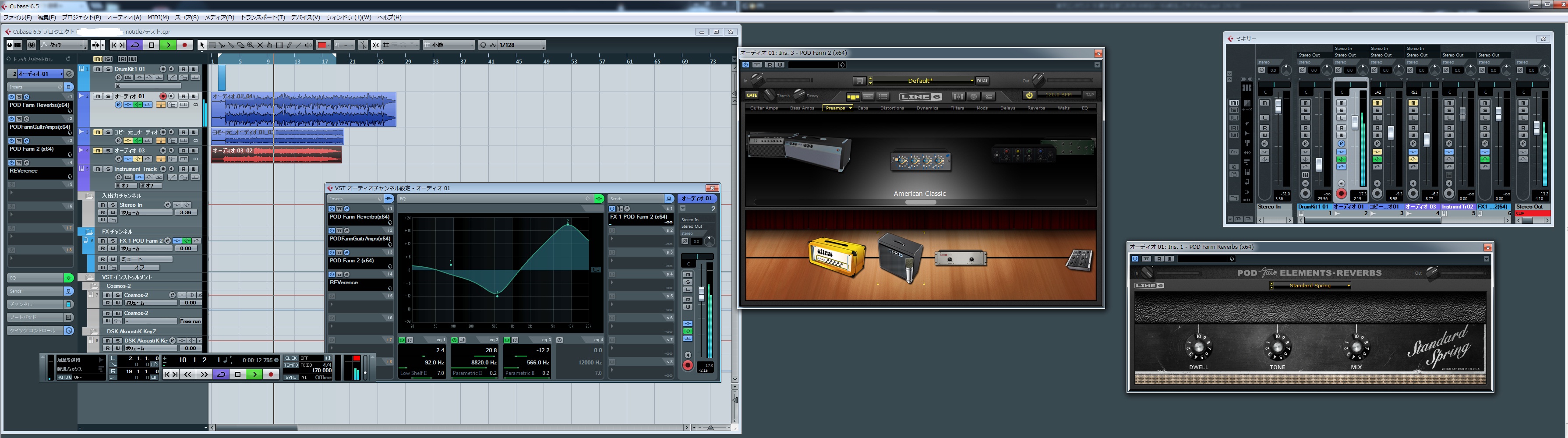Screen dimensions: 1568x438
Task: Select the Erase tool
Action: point(241,45)
